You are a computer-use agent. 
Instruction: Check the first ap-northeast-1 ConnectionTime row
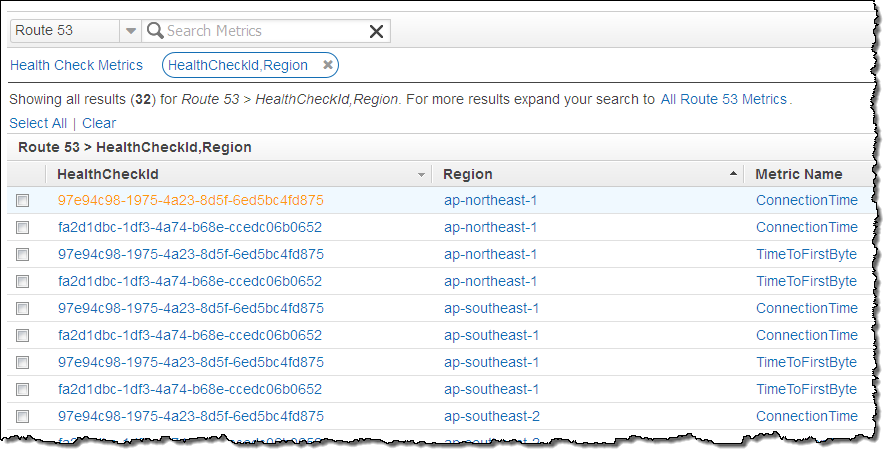pyautogui.click(x=23, y=200)
